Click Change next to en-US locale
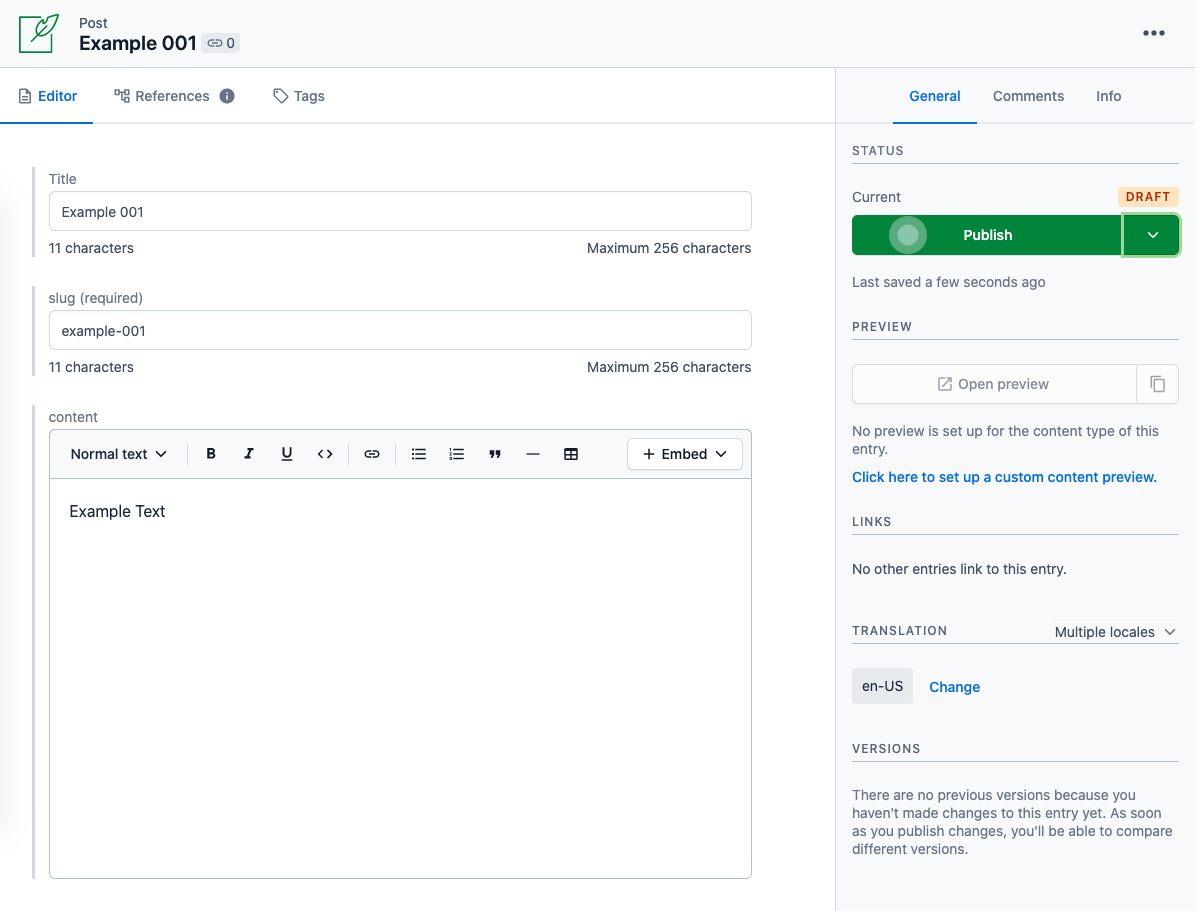This screenshot has width=1200, height=911. (x=955, y=687)
